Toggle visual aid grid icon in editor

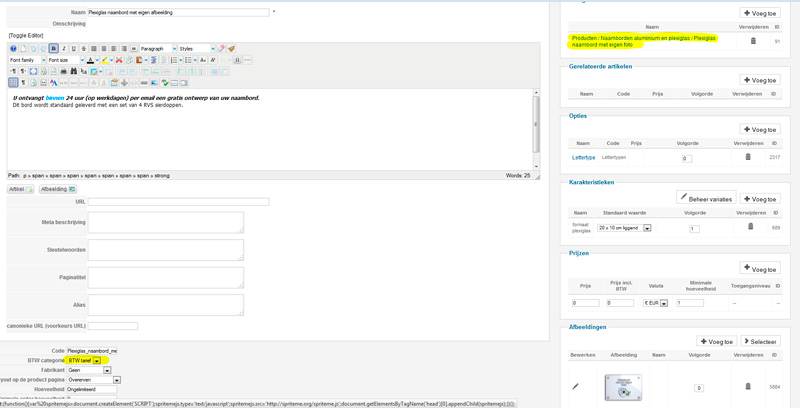click(13, 83)
